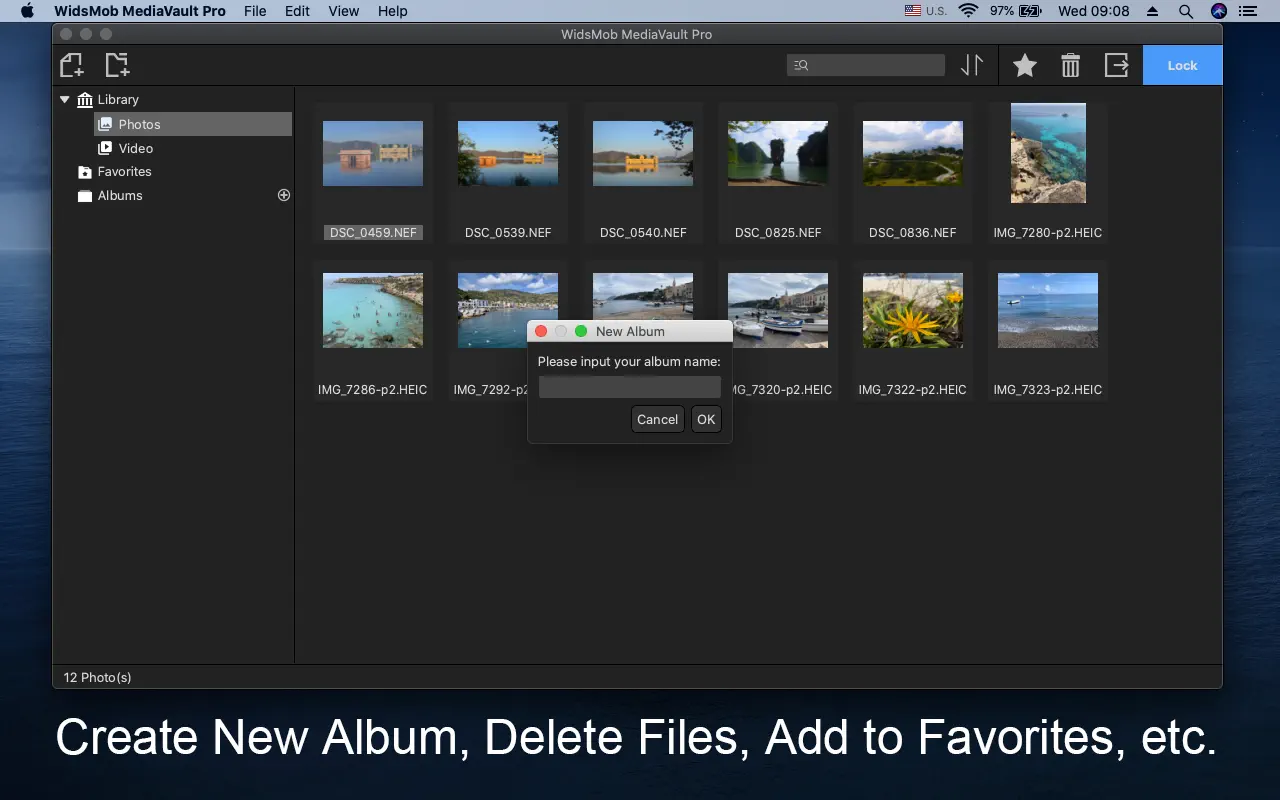Click the IMG_7322-p2.HEIC file name label
Image resolution: width=1280 pixels, height=800 pixels.
[913, 389]
